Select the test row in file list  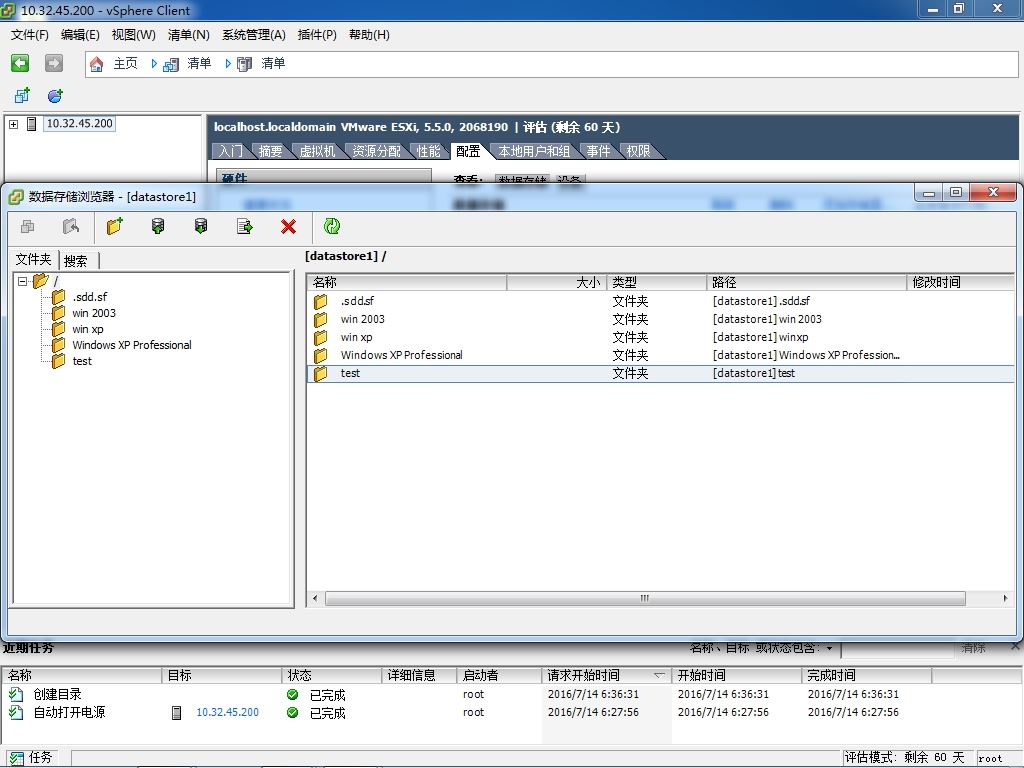coord(660,374)
